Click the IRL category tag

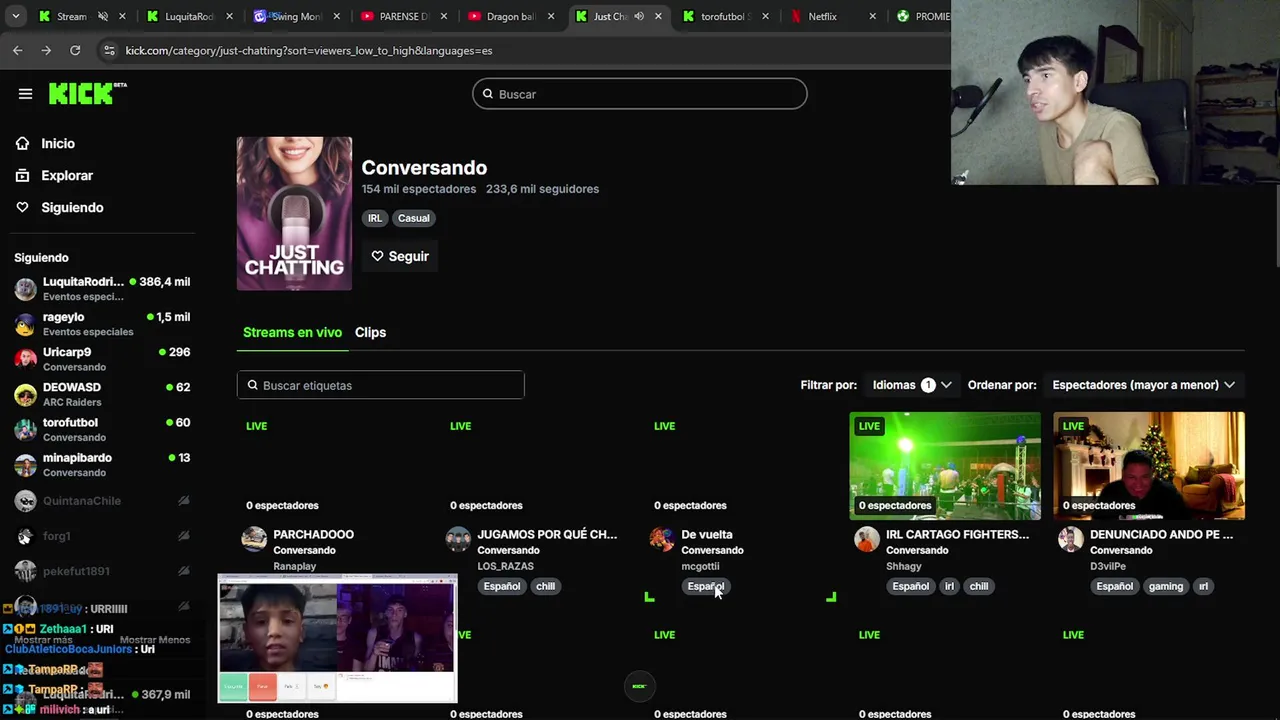[375, 218]
